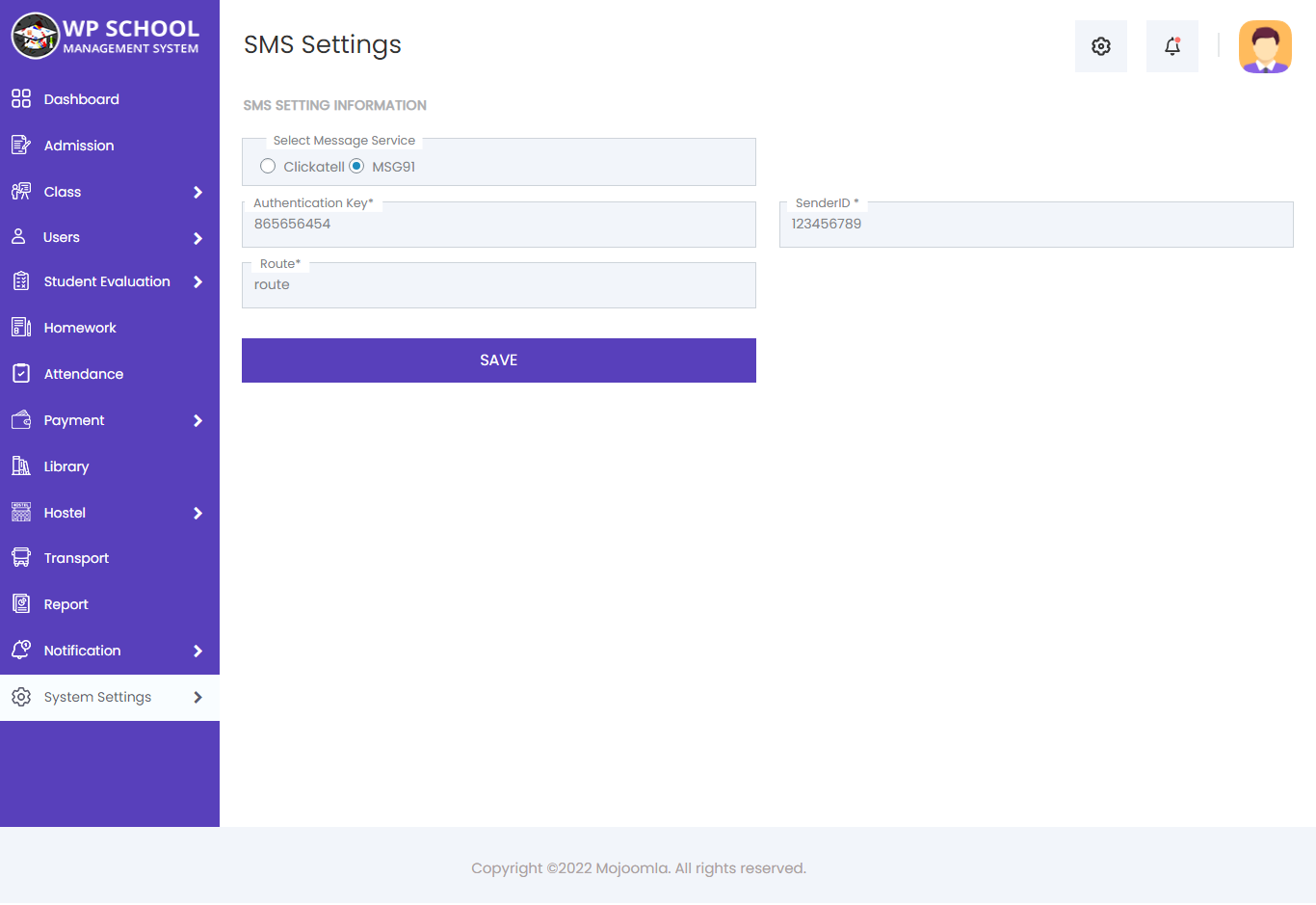Click the SenderID input field
The image size is (1316, 905).
click(x=1037, y=225)
